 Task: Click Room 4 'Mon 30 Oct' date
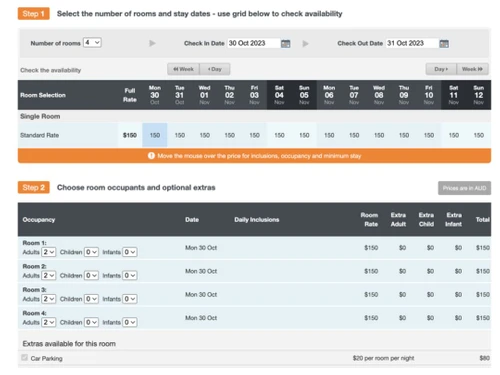coord(201,318)
